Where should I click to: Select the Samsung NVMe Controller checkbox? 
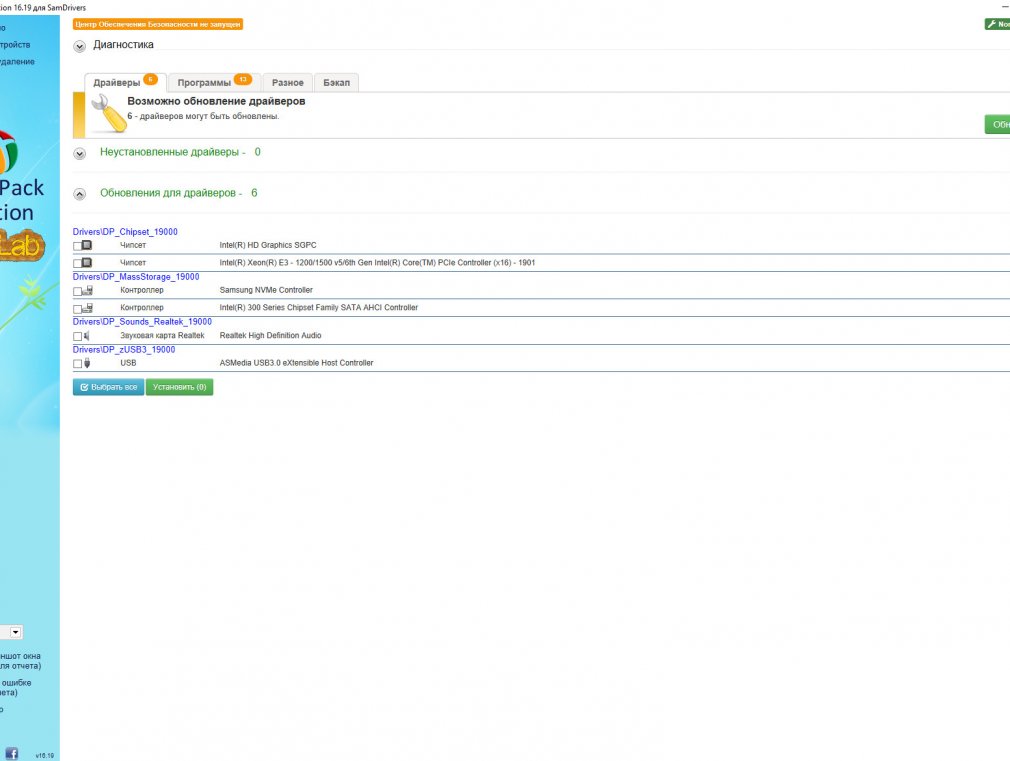(x=77, y=291)
